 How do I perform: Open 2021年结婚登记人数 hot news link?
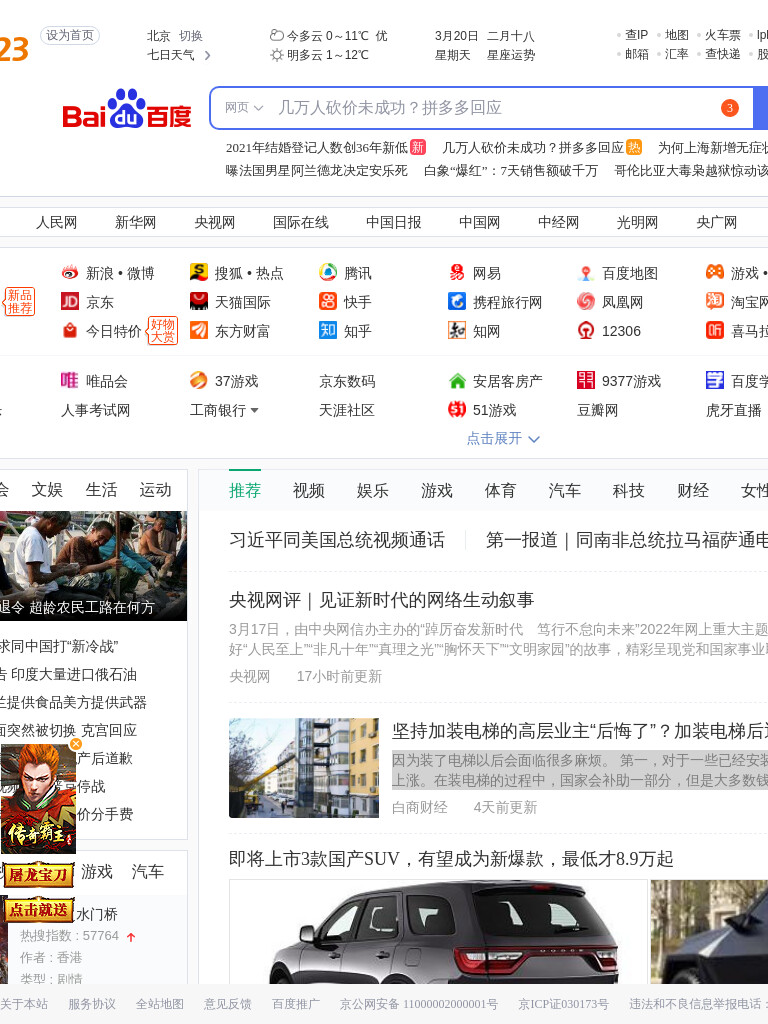point(316,148)
